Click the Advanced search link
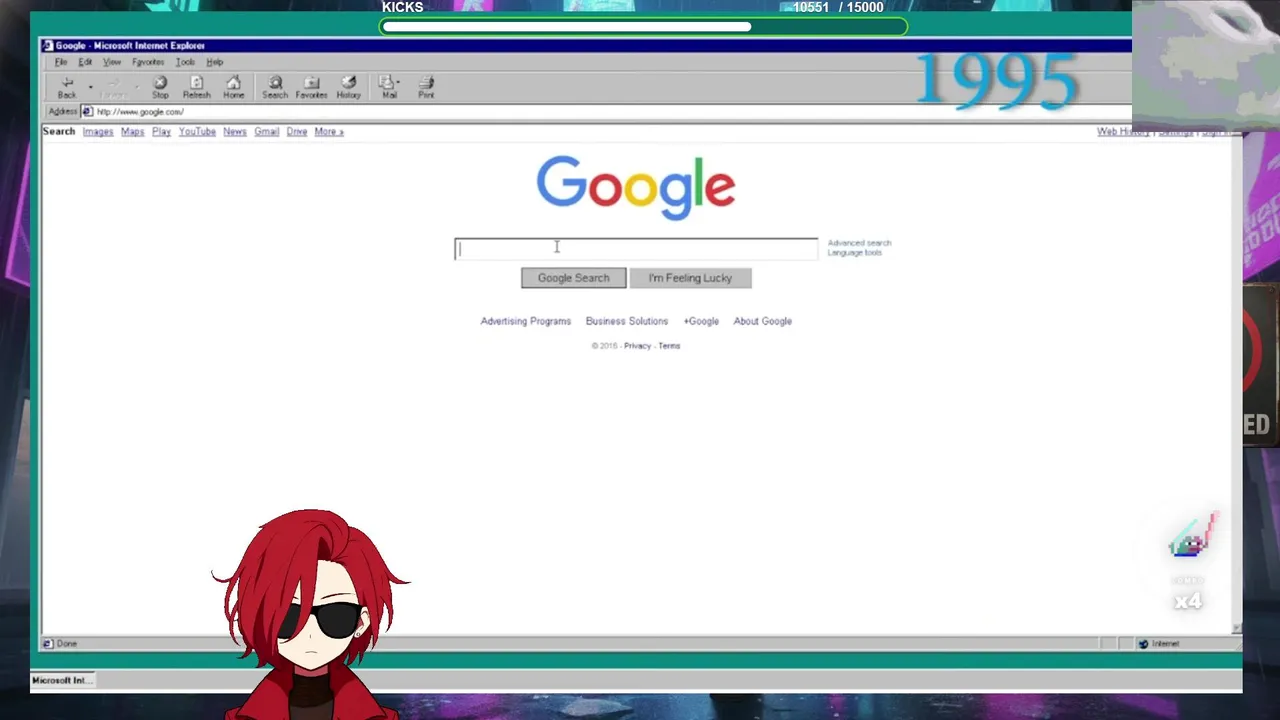The height and width of the screenshot is (720, 1280). pyautogui.click(x=859, y=243)
